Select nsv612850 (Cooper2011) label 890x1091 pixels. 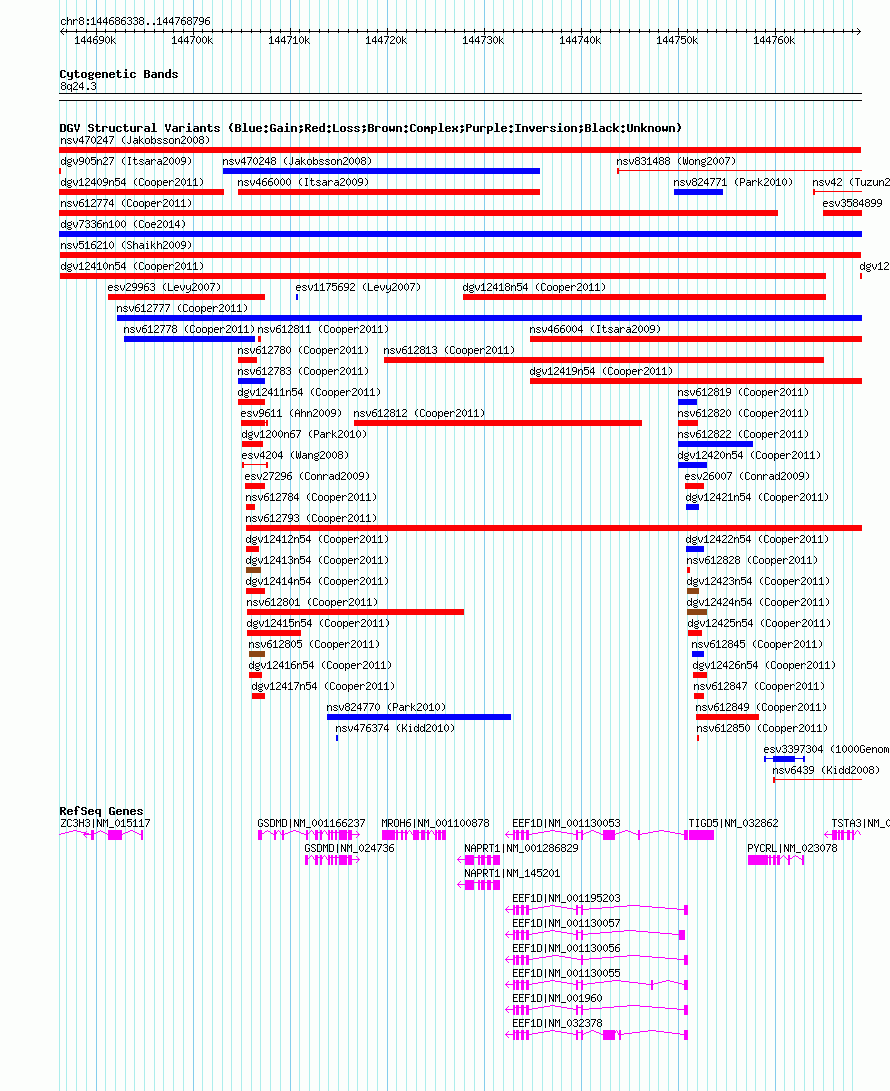pyautogui.click(x=762, y=728)
